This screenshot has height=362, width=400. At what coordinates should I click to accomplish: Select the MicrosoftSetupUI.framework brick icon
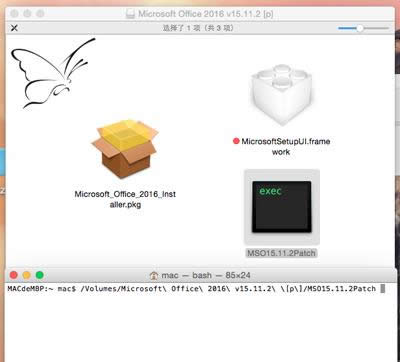click(282, 94)
